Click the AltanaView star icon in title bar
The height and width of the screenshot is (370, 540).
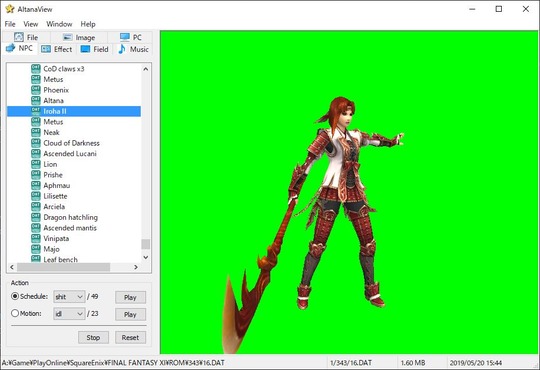(x=10, y=9)
